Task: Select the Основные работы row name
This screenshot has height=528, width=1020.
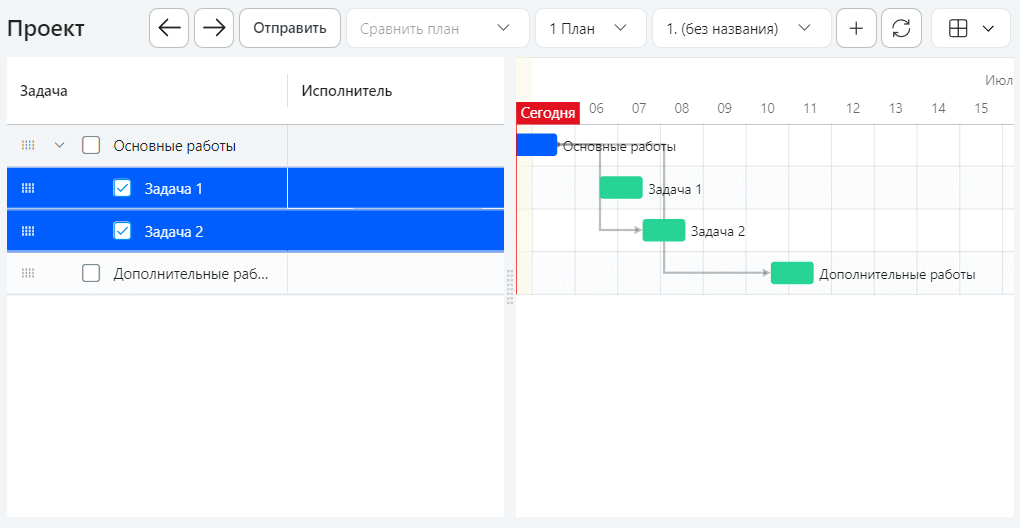Action: 174,146
